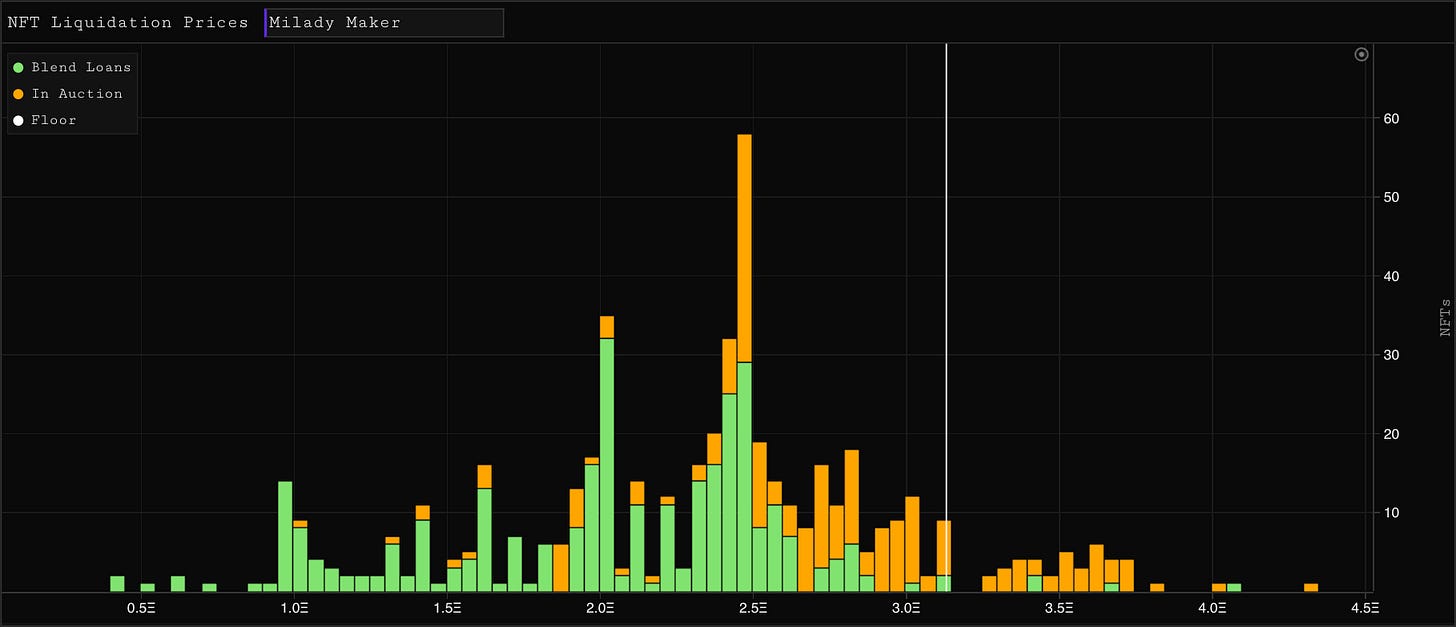This screenshot has height=627, width=1456.
Task: Click the 10 y-axis label
Action: tap(1391, 513)
